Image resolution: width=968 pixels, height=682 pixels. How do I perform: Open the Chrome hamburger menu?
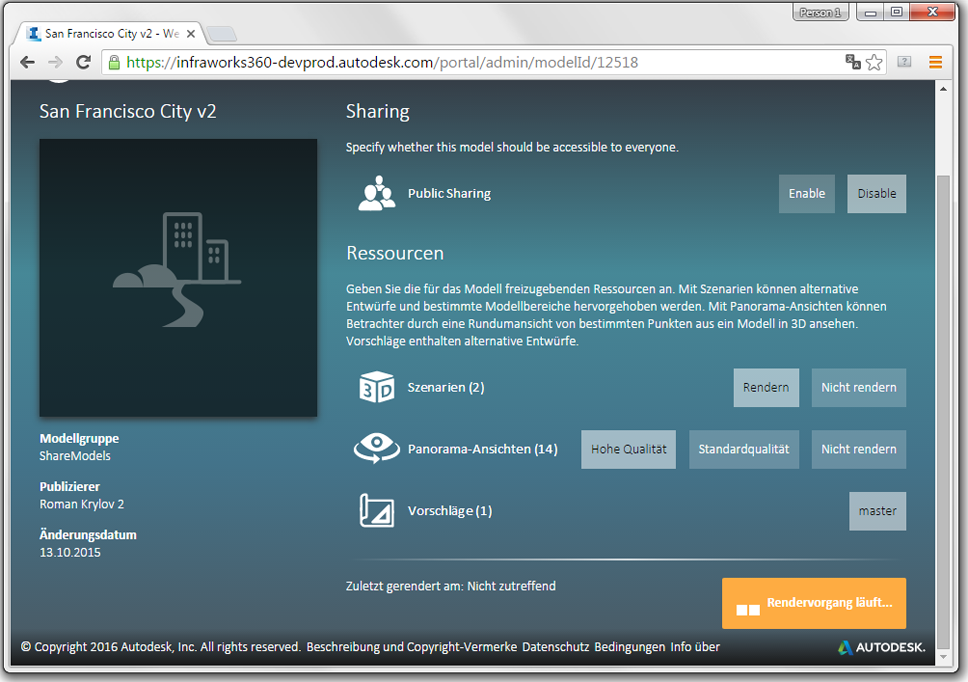pyautogui.click(x=935, y=62)
